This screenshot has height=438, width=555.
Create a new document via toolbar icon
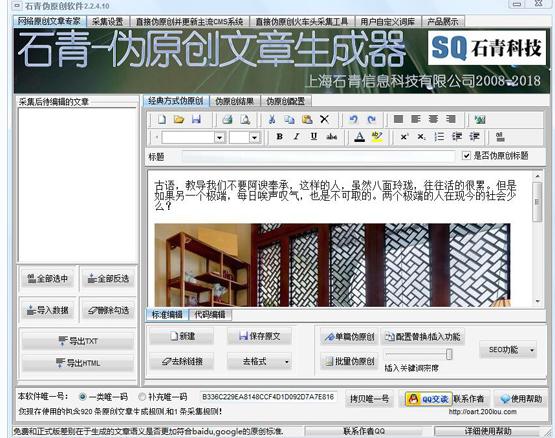161,119
